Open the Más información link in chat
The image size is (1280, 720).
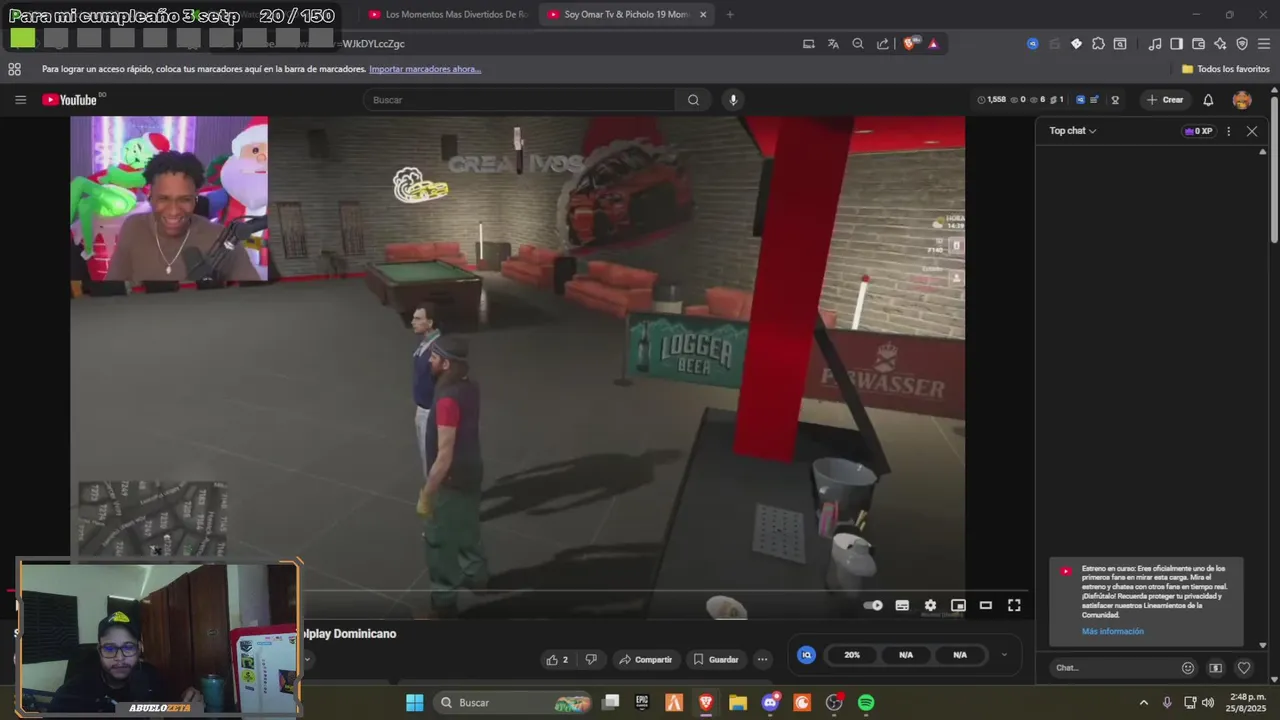click(x=1112, y=632)
